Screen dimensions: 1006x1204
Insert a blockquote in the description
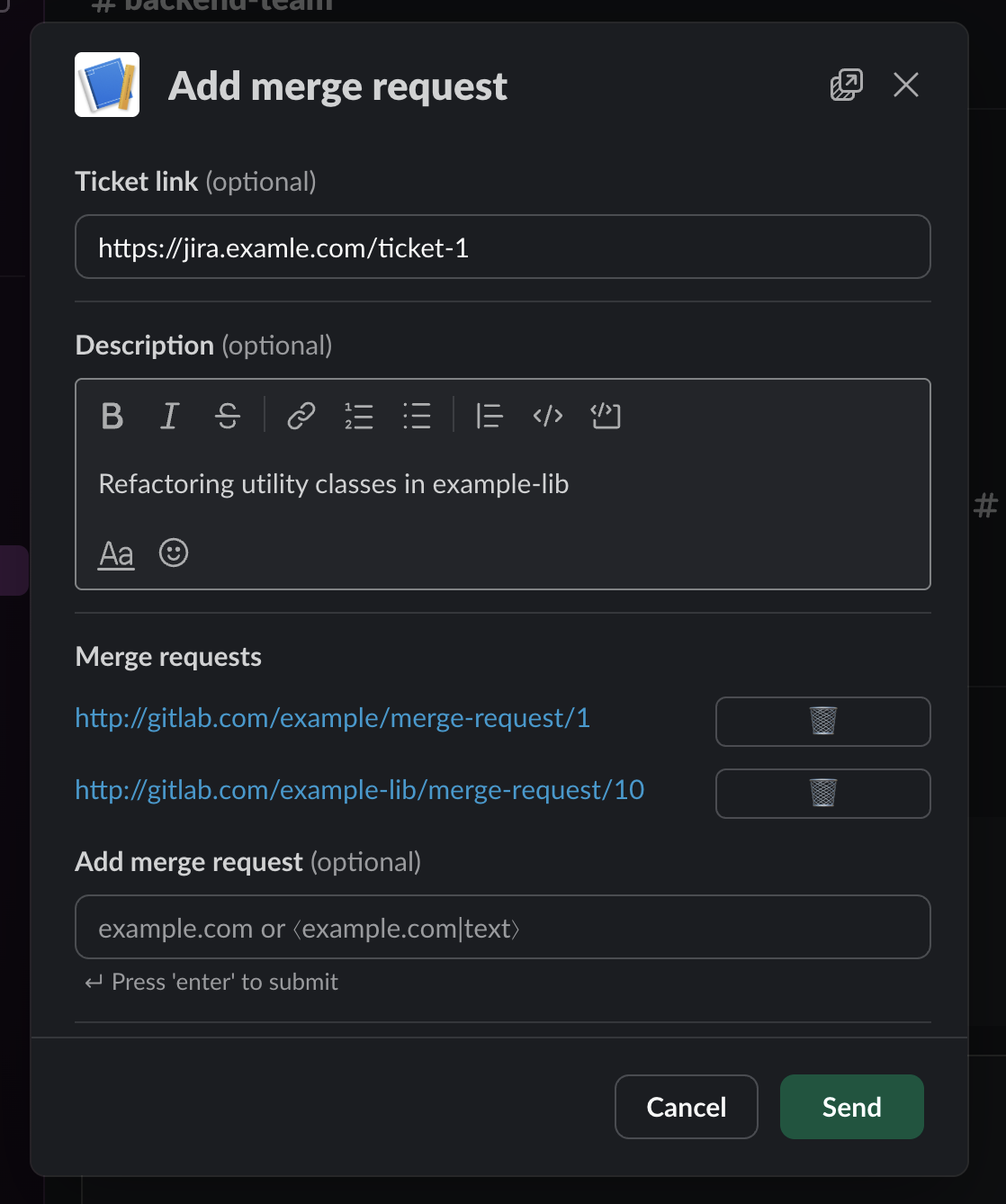tap(489, 416)
